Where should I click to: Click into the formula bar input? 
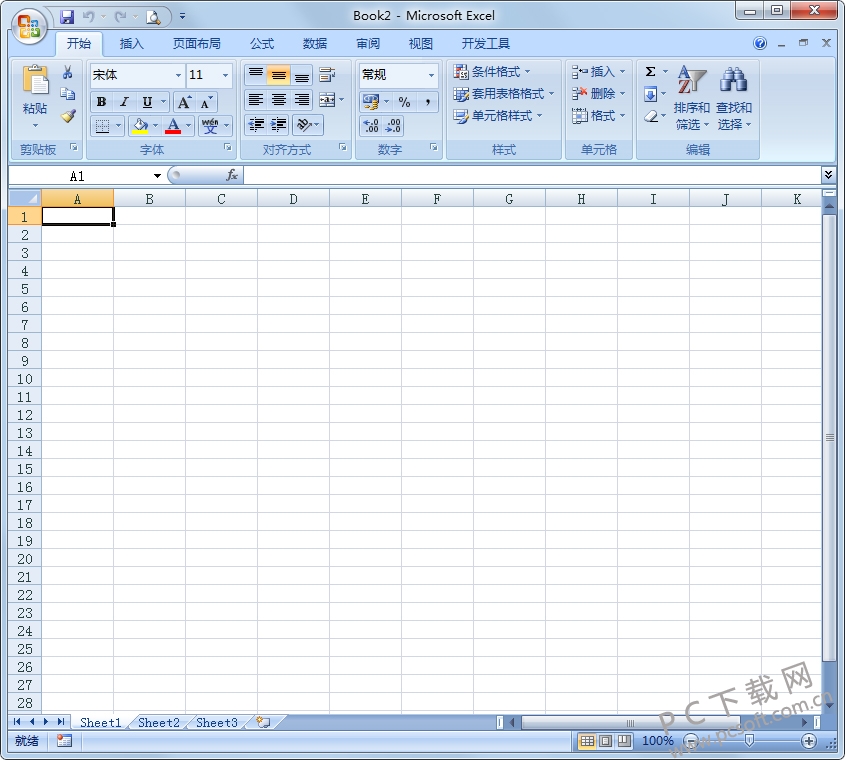point(532,175)
